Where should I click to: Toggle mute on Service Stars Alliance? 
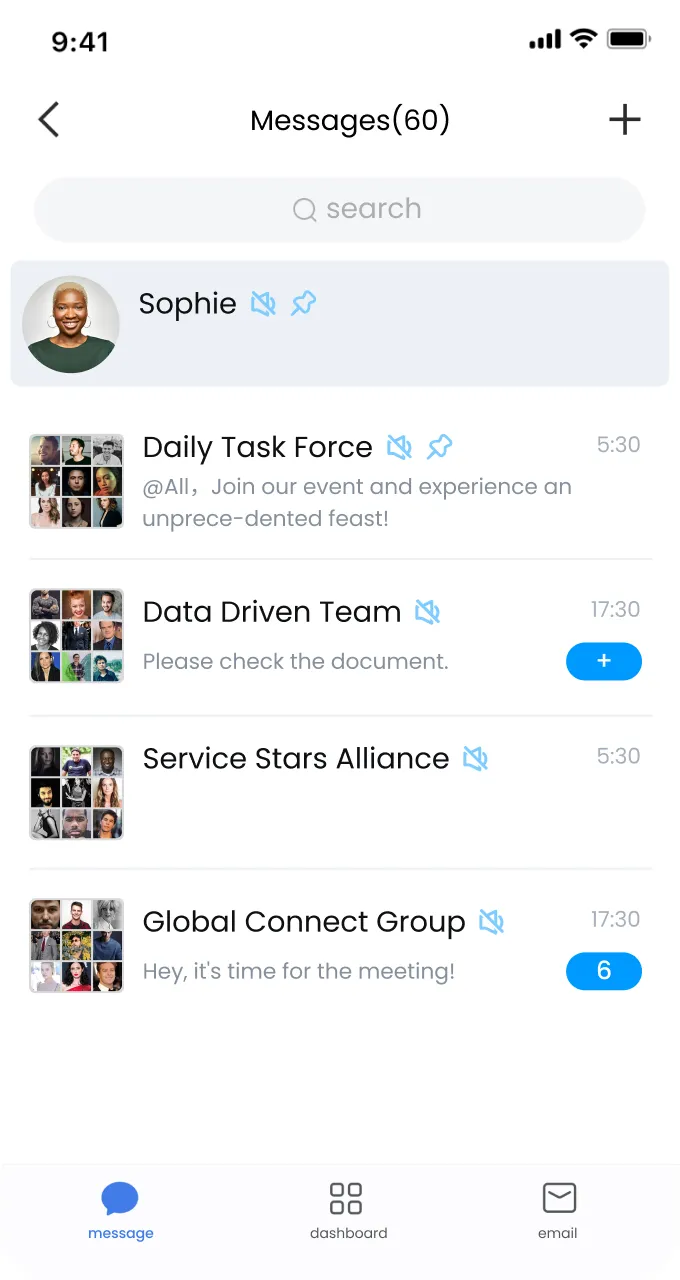476,759
